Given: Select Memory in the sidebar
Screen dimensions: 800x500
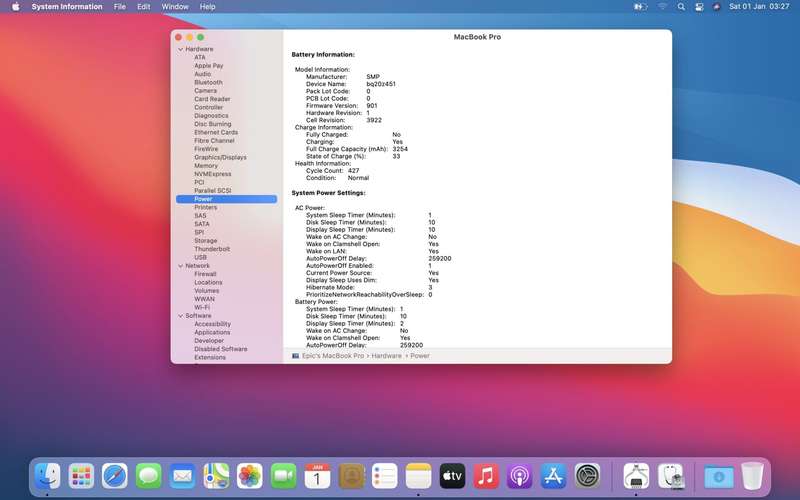Looking at the screenshot, I should click(206, 166).
